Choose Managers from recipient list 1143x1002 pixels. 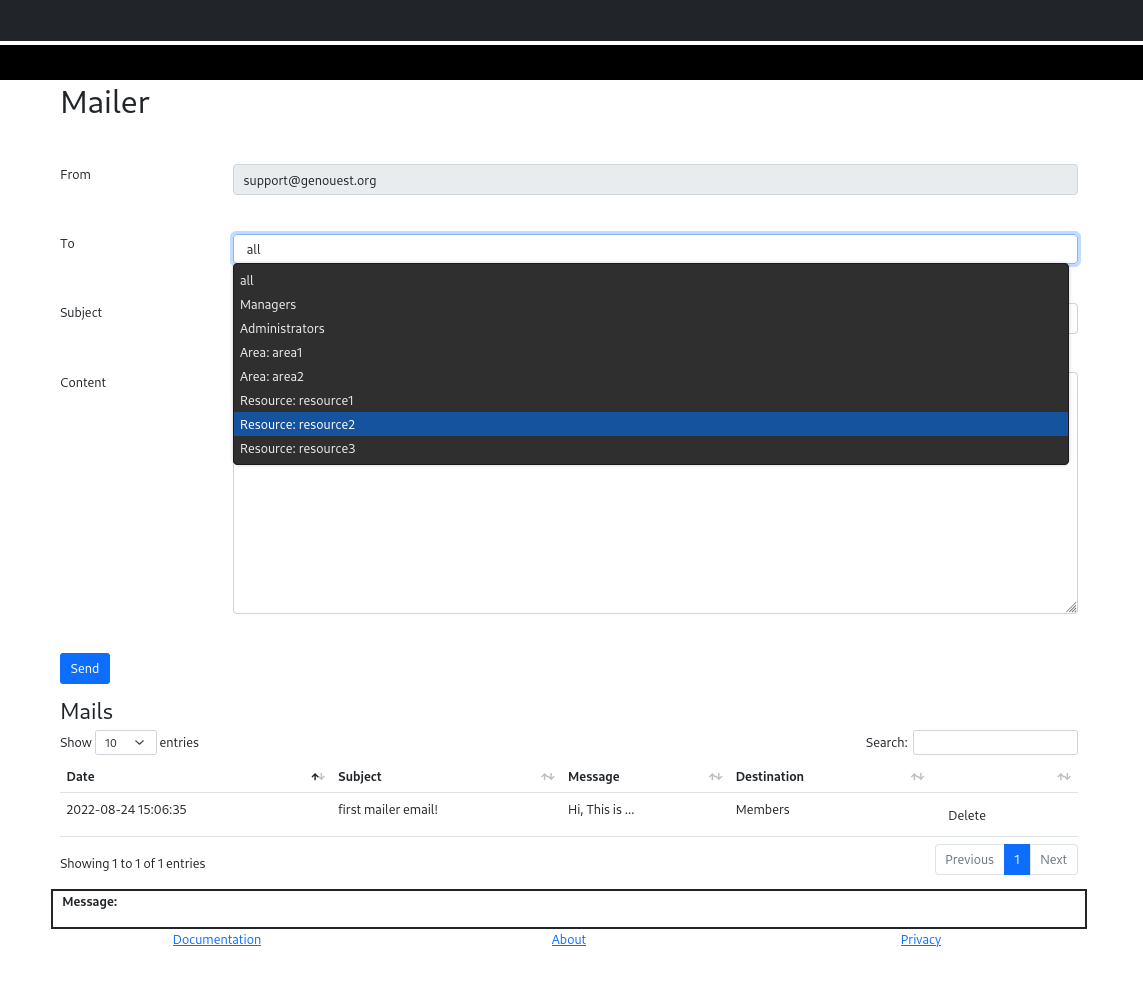coord(650,305)
